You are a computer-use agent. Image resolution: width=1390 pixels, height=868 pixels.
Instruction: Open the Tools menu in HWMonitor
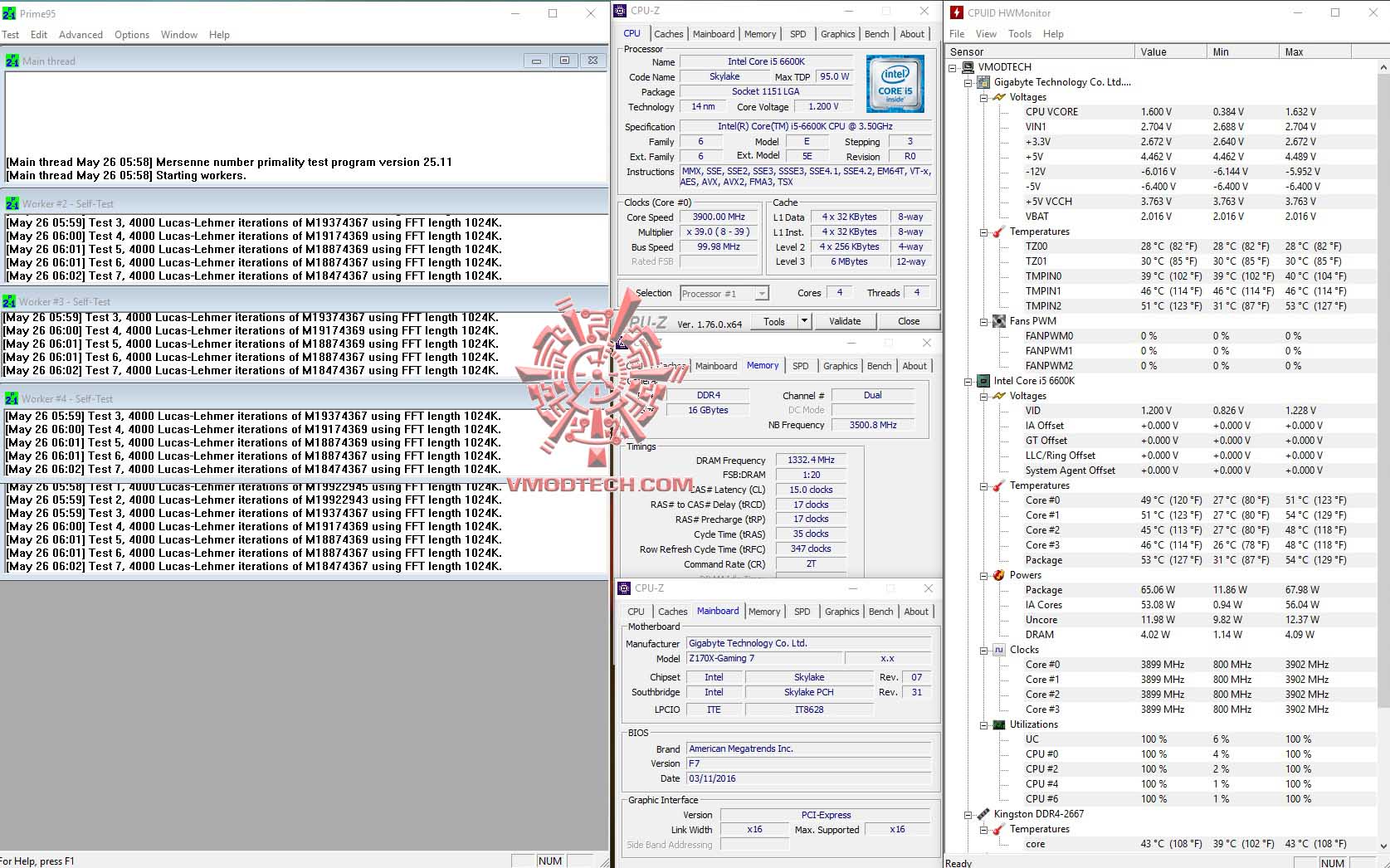coord(1020,34)
